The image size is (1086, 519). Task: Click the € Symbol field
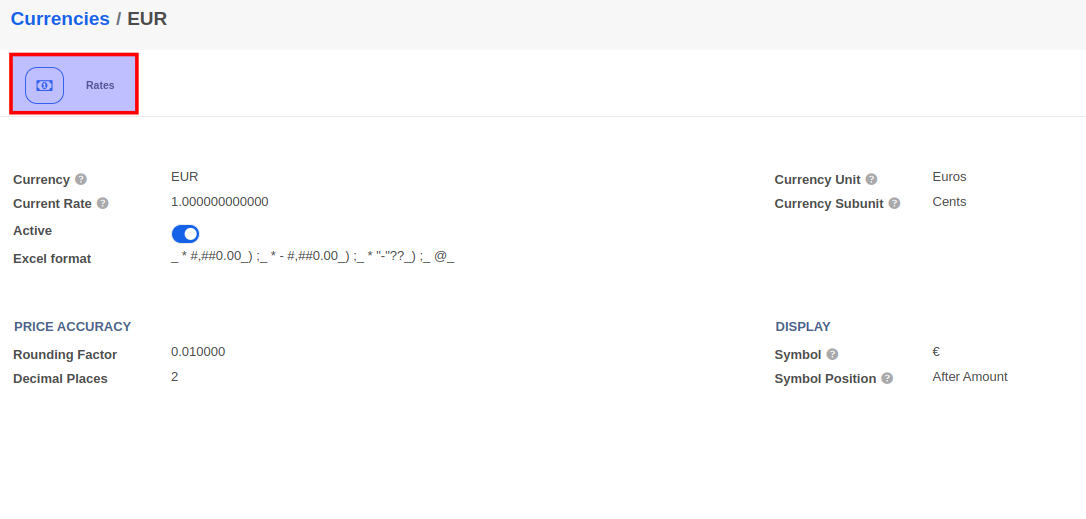936,352
